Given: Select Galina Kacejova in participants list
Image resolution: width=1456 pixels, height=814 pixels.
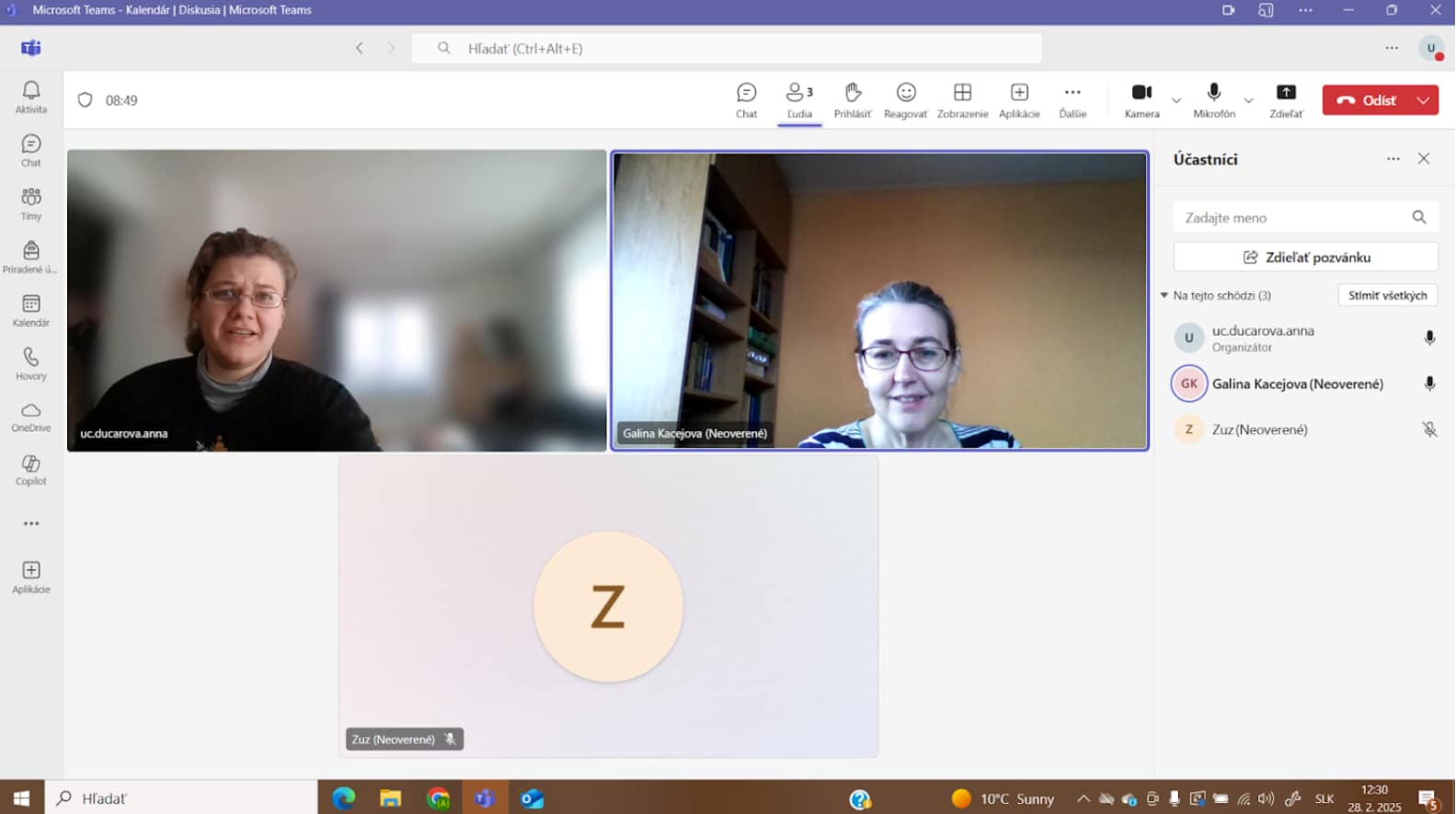Looking at the screenshot, I should (x=1305, y=384).
